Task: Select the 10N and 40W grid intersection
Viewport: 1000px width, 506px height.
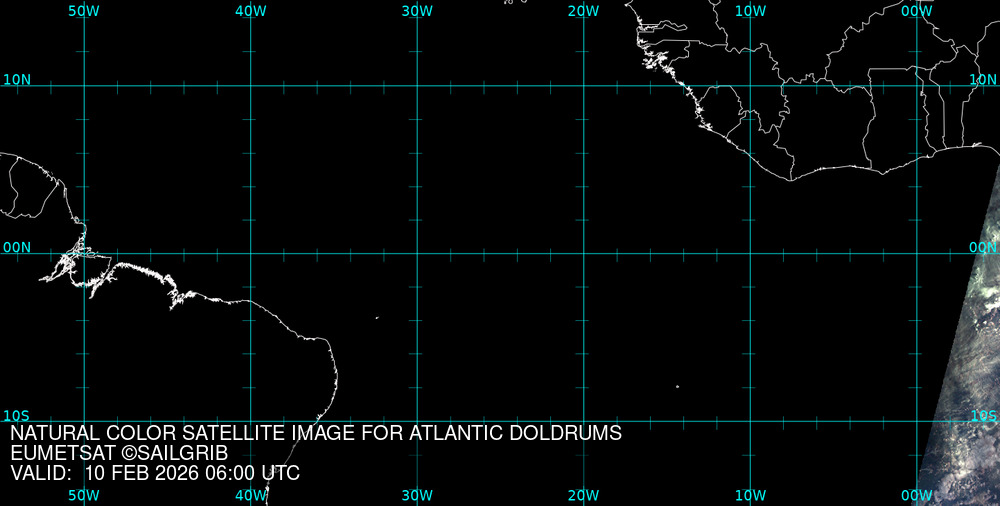Action: [250, 86]
